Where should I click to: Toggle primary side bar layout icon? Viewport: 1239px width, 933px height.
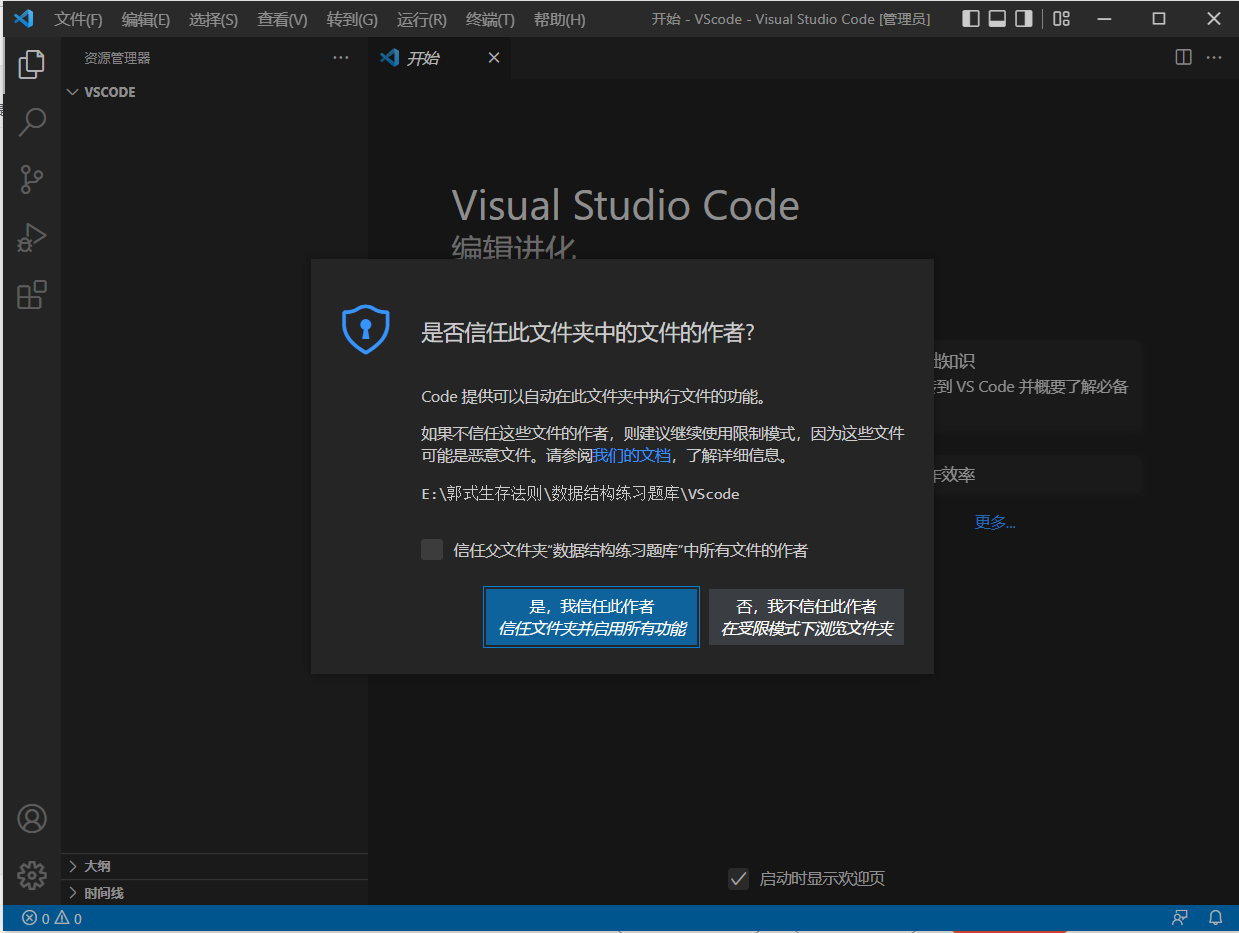point(971,19)
